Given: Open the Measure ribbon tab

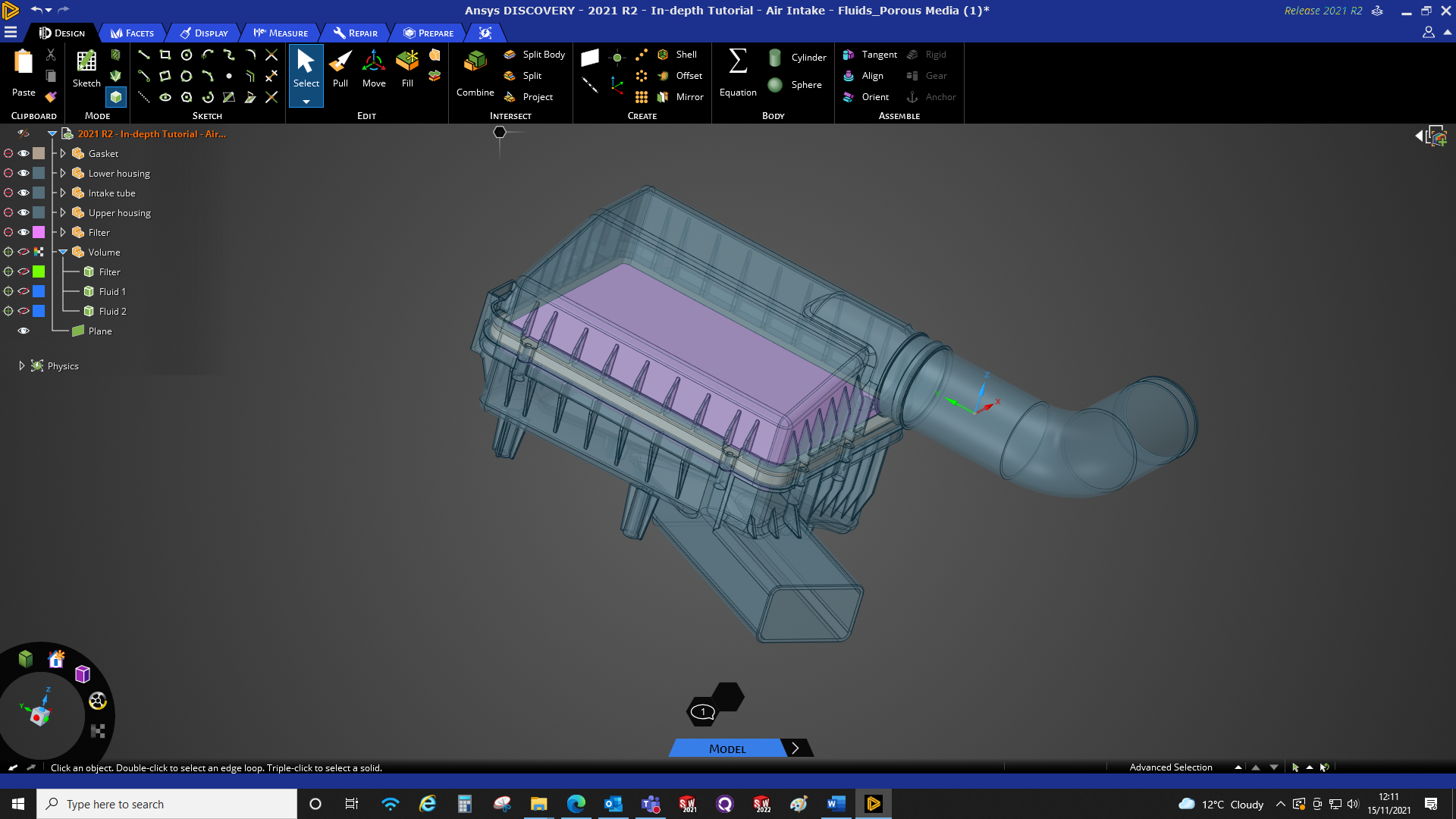Looking at the screenshot, I should coord(281,33).
